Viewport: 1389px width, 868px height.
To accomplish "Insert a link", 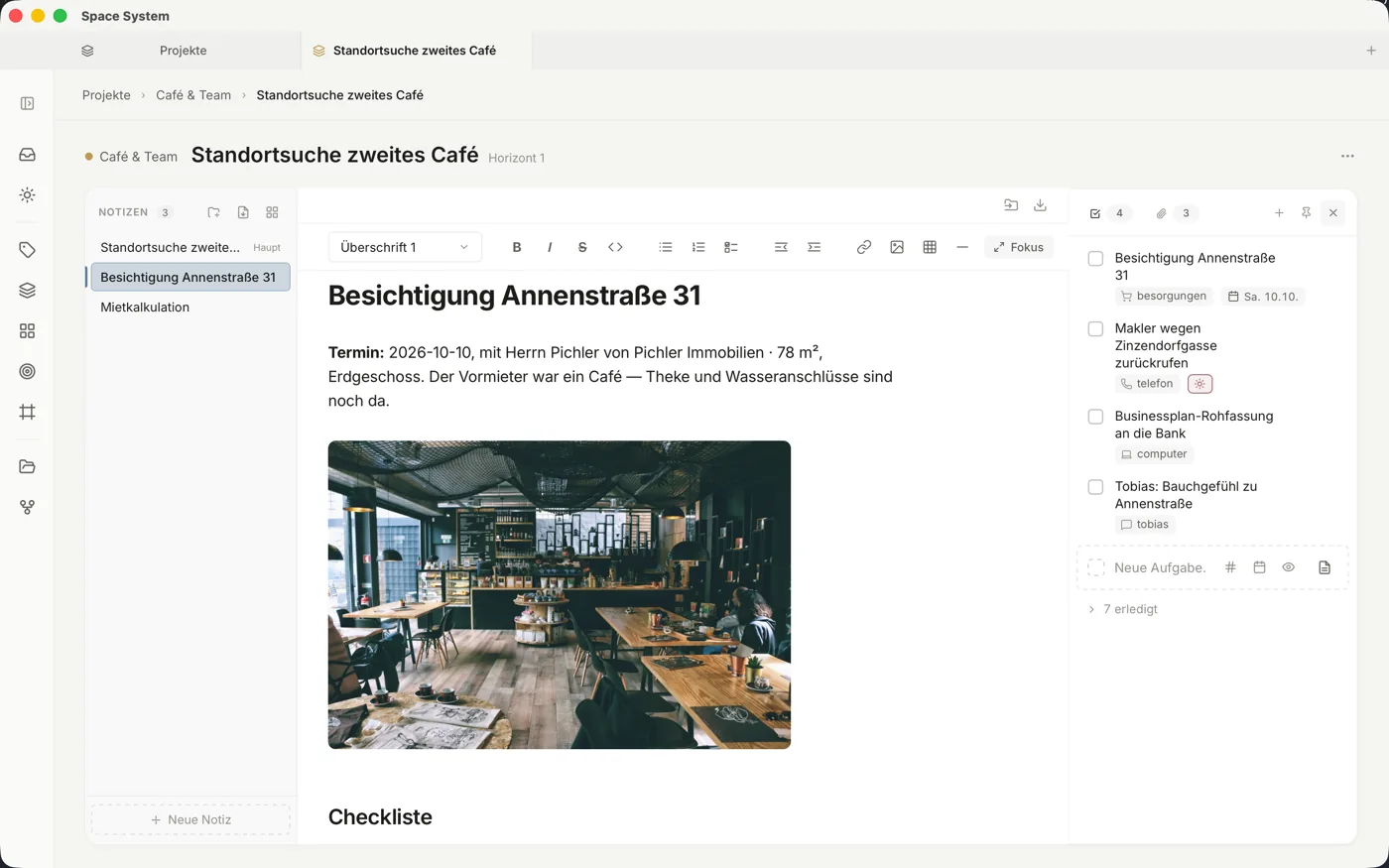I will (864, 247).
